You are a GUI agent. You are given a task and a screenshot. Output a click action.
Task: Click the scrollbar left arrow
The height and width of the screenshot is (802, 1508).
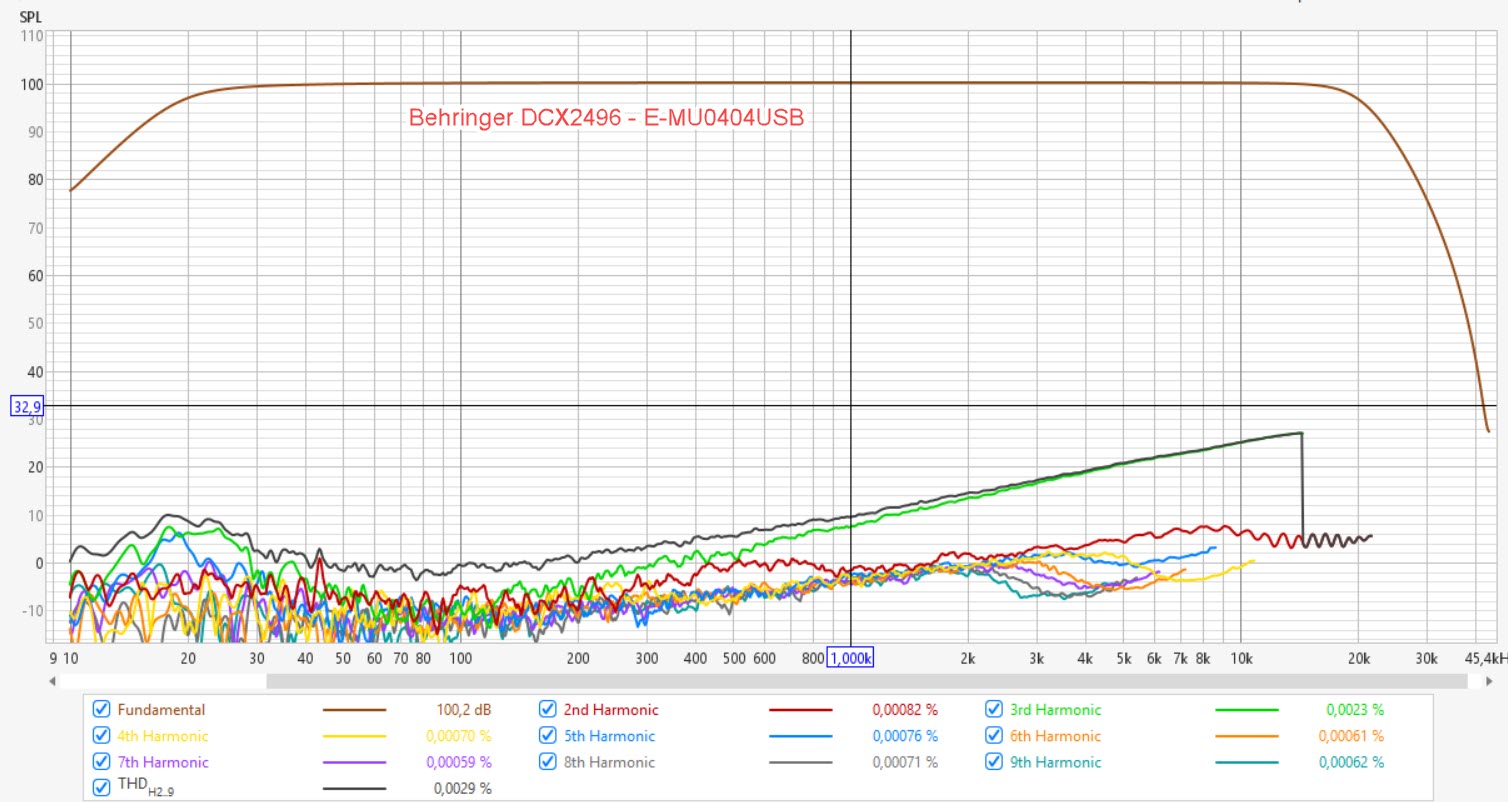(x=53, y=681)
